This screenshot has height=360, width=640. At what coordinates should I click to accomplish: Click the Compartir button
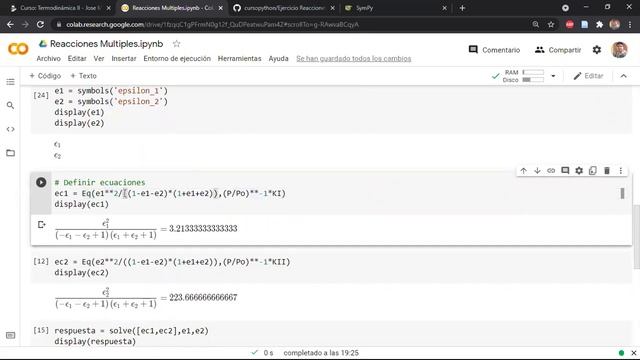tap(558, 50)
